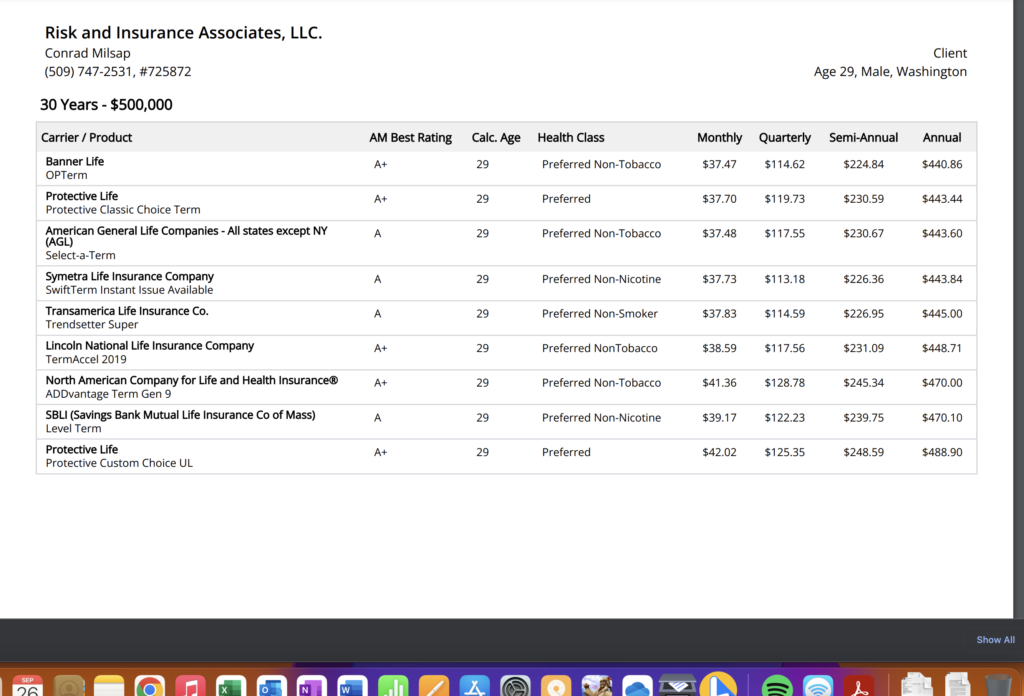Click the $230.67 semi-annual premium
The width and height of the screenshot is (1024, 696).
pos(863,234)
